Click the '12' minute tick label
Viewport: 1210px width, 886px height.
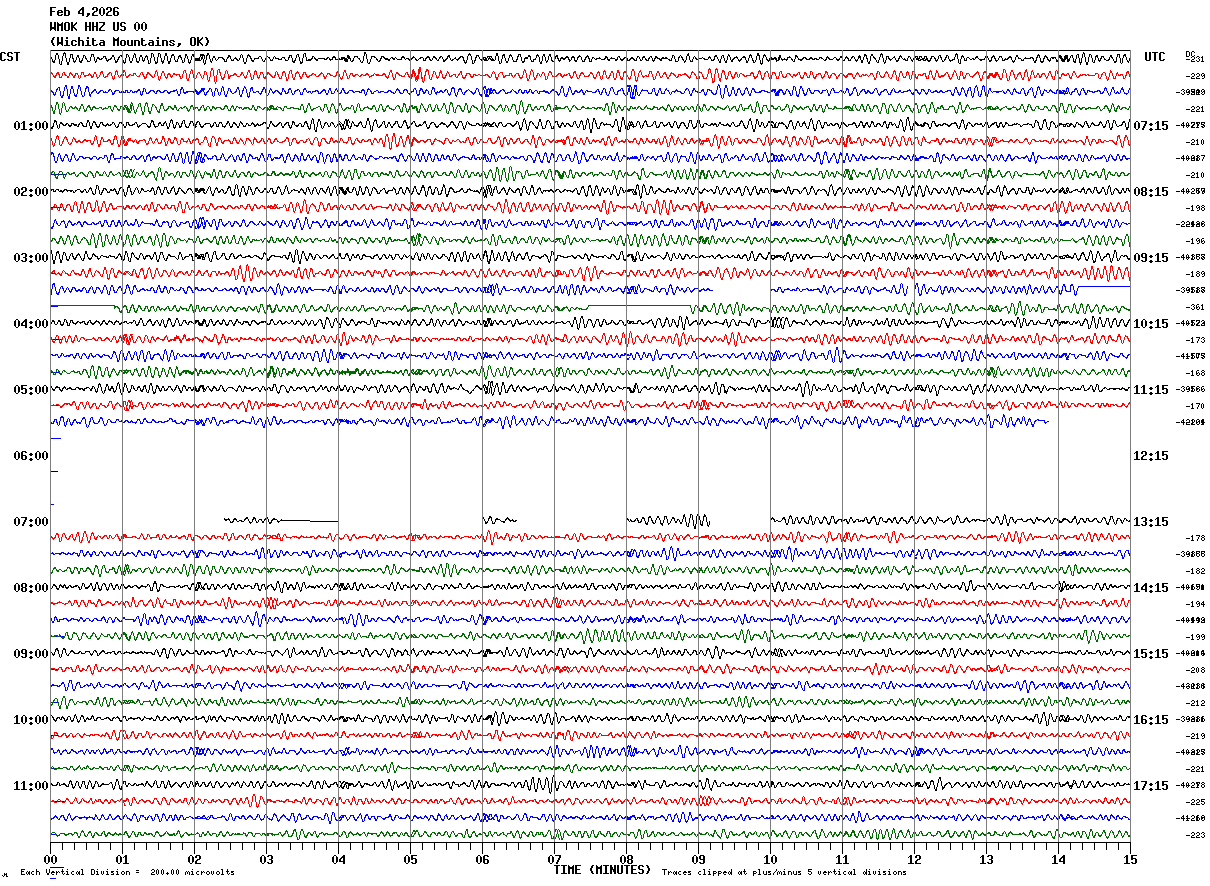(x=914, y=859)
